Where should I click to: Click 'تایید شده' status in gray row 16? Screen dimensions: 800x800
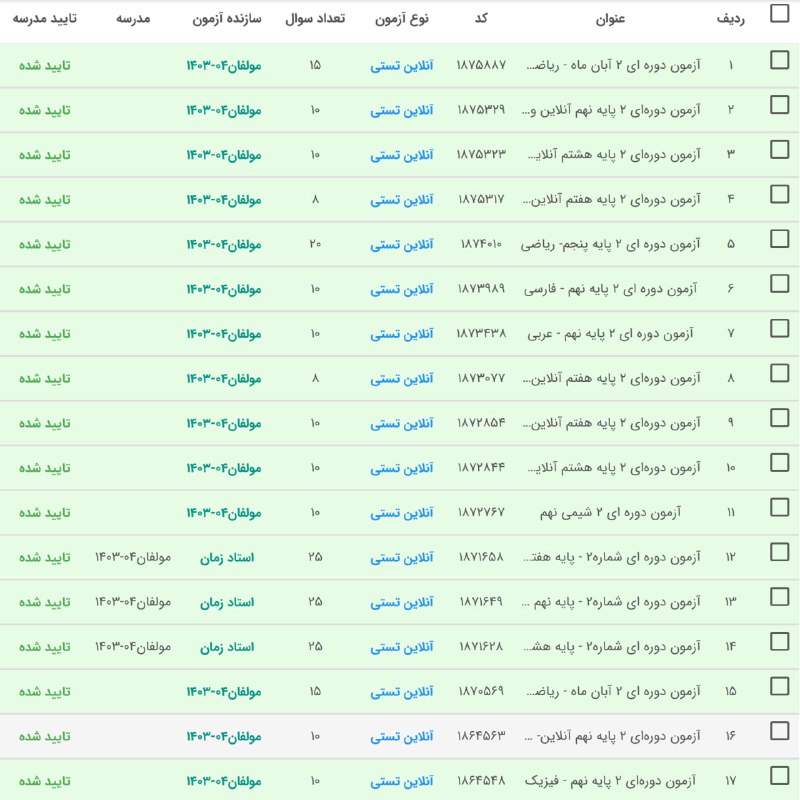44,737
